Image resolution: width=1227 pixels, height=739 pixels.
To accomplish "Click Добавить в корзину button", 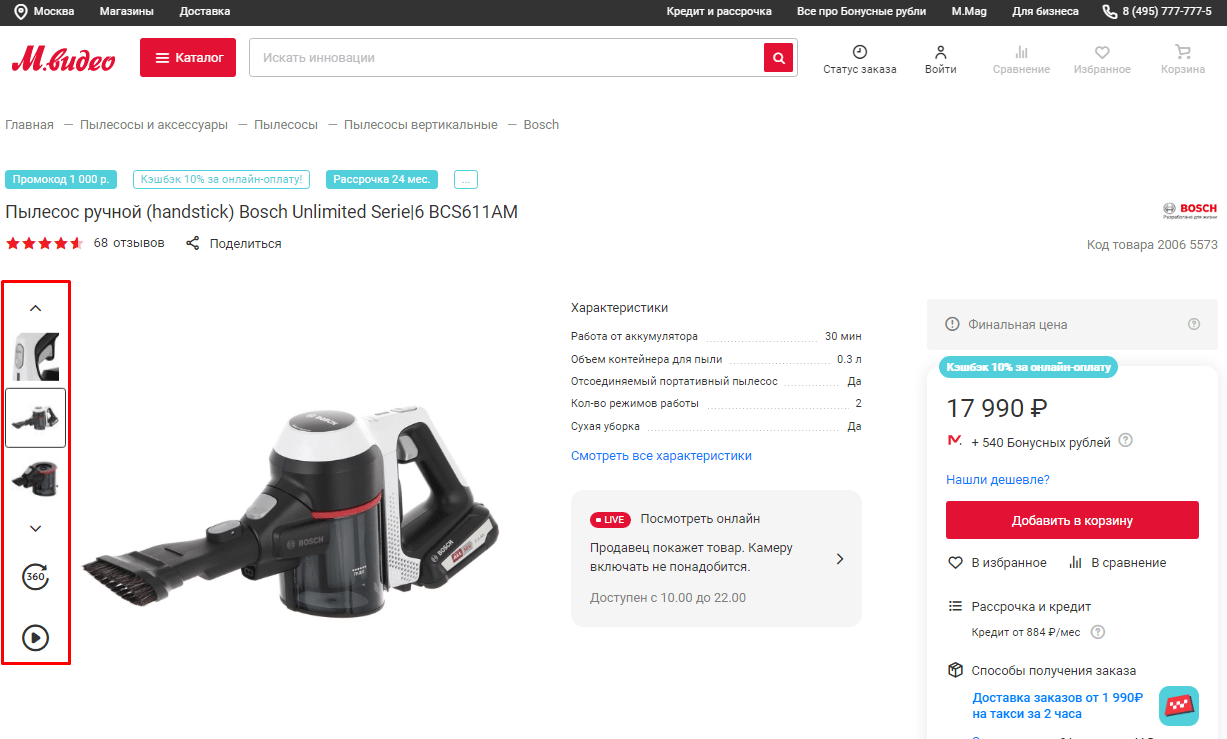I will coord(1072,520).
